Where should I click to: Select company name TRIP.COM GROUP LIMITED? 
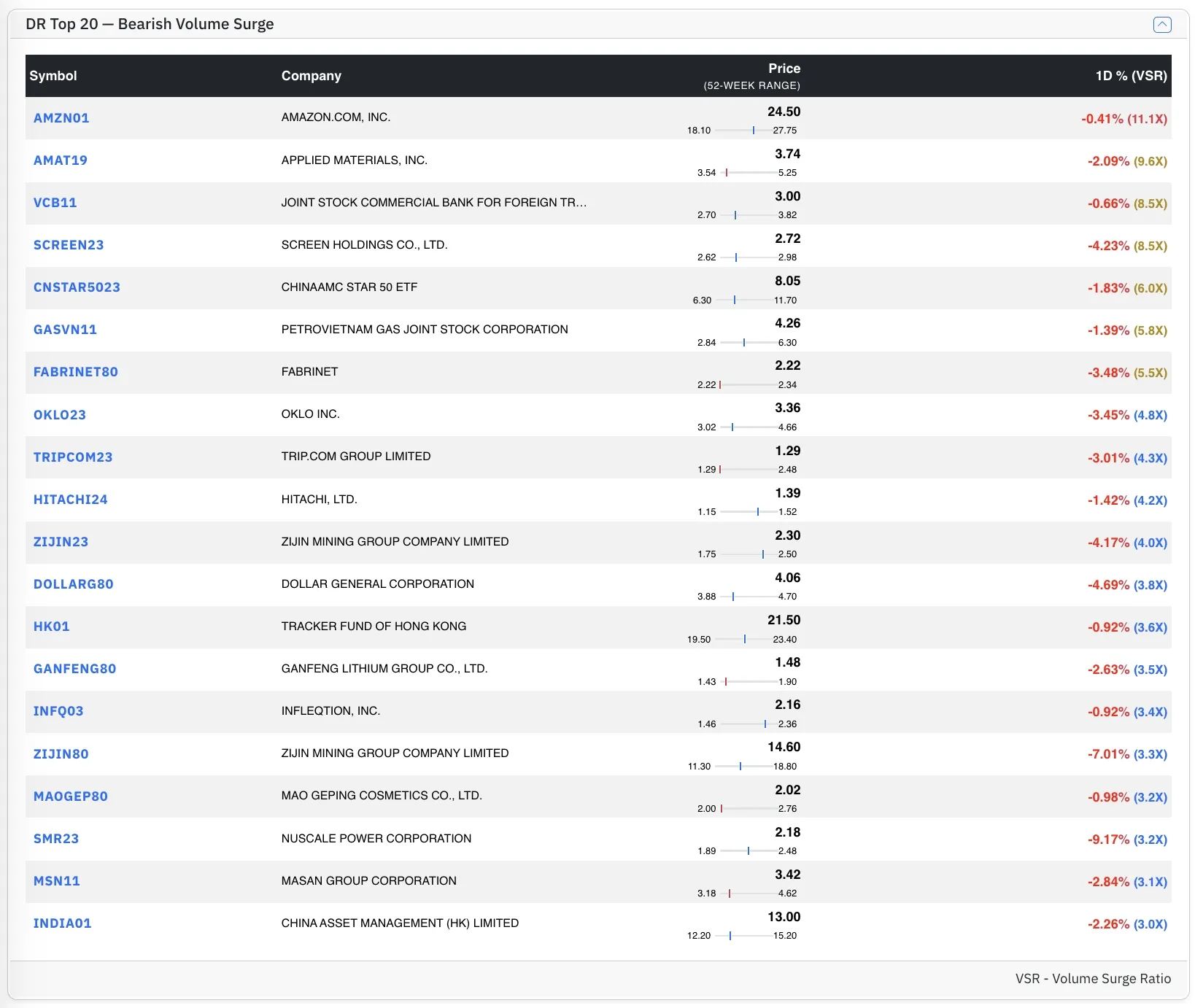pyautogui.click(x=356, y=457)
